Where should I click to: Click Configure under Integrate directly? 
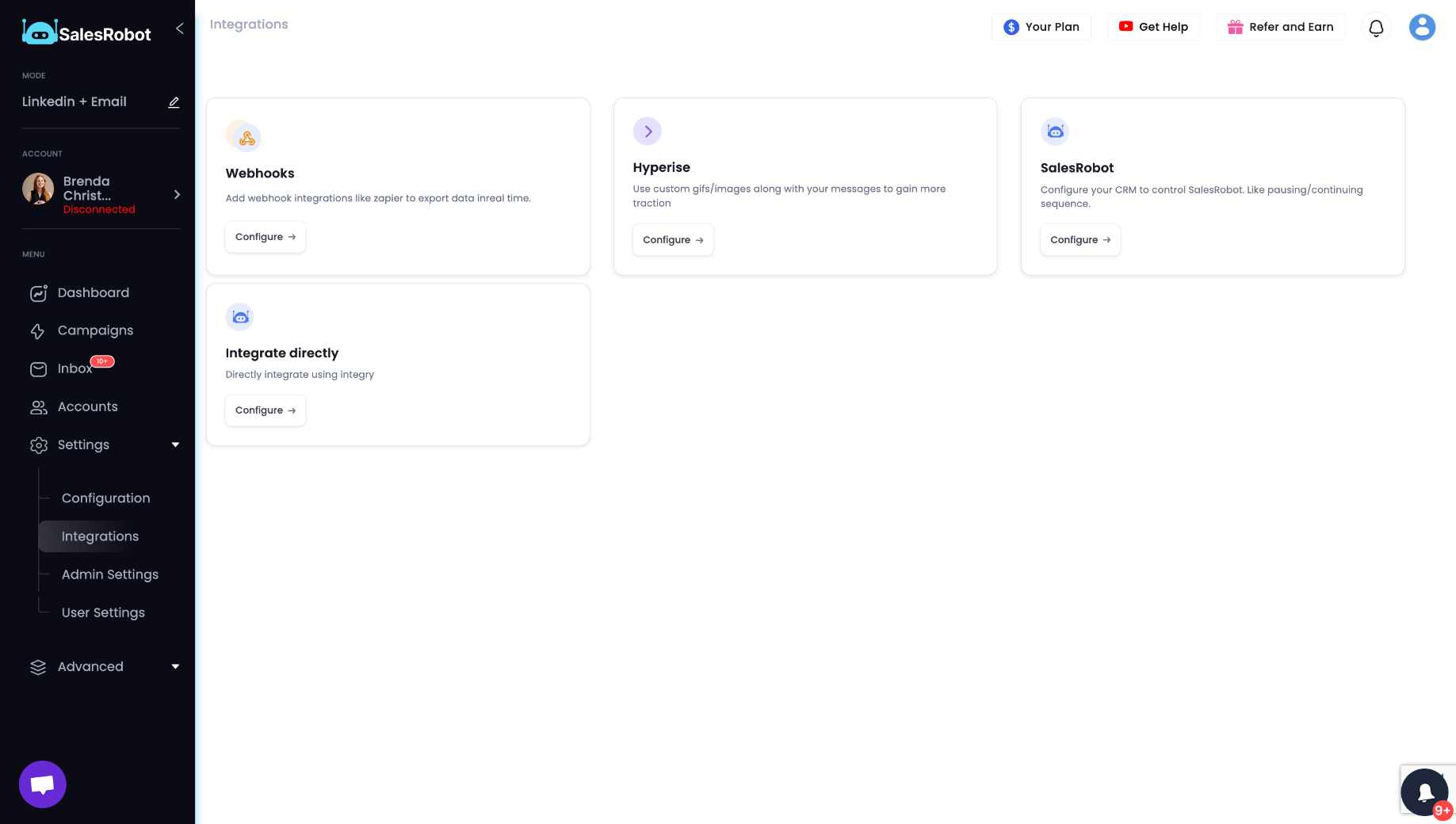coord(265,410)
